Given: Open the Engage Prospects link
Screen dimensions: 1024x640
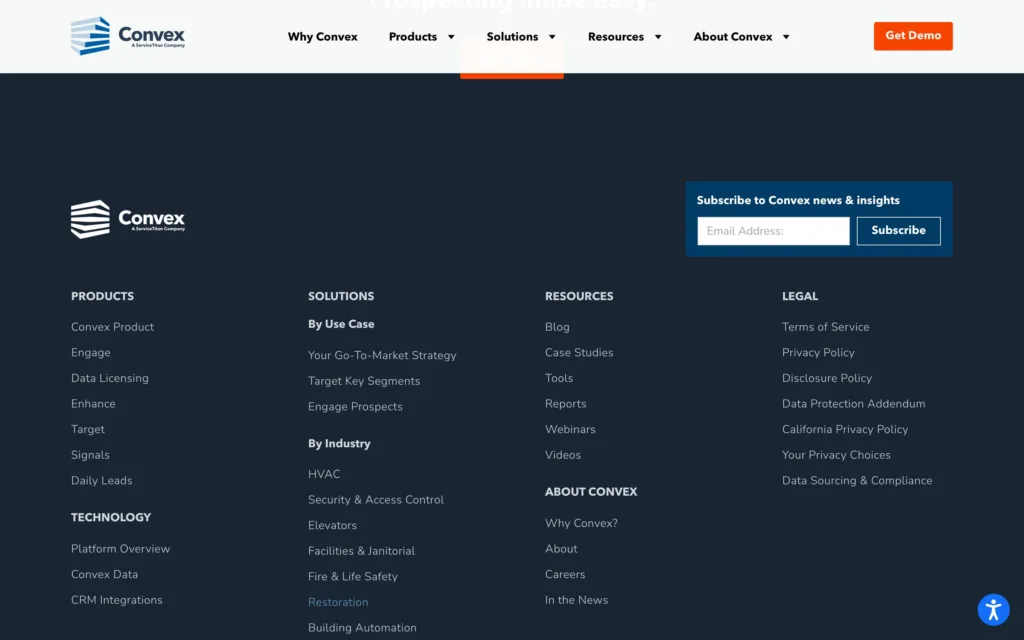Looking at the screenshot, I should coord(355,407).
